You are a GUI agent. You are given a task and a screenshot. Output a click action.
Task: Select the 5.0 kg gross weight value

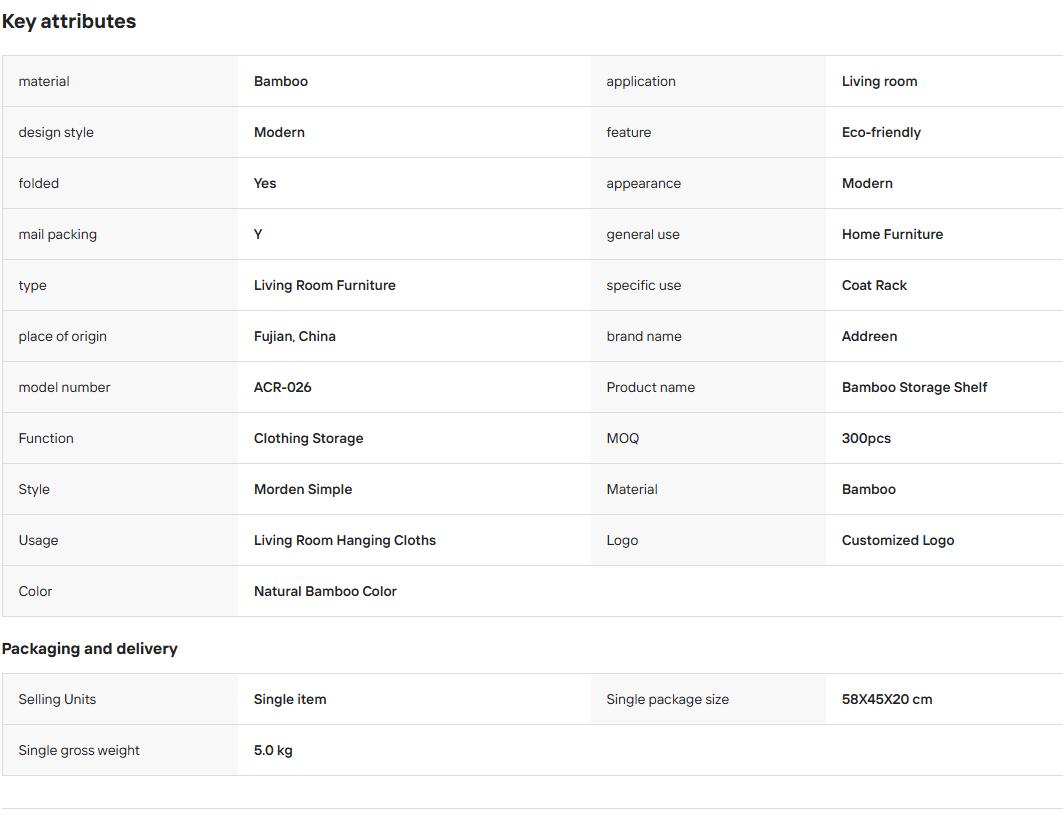point(273,750)
